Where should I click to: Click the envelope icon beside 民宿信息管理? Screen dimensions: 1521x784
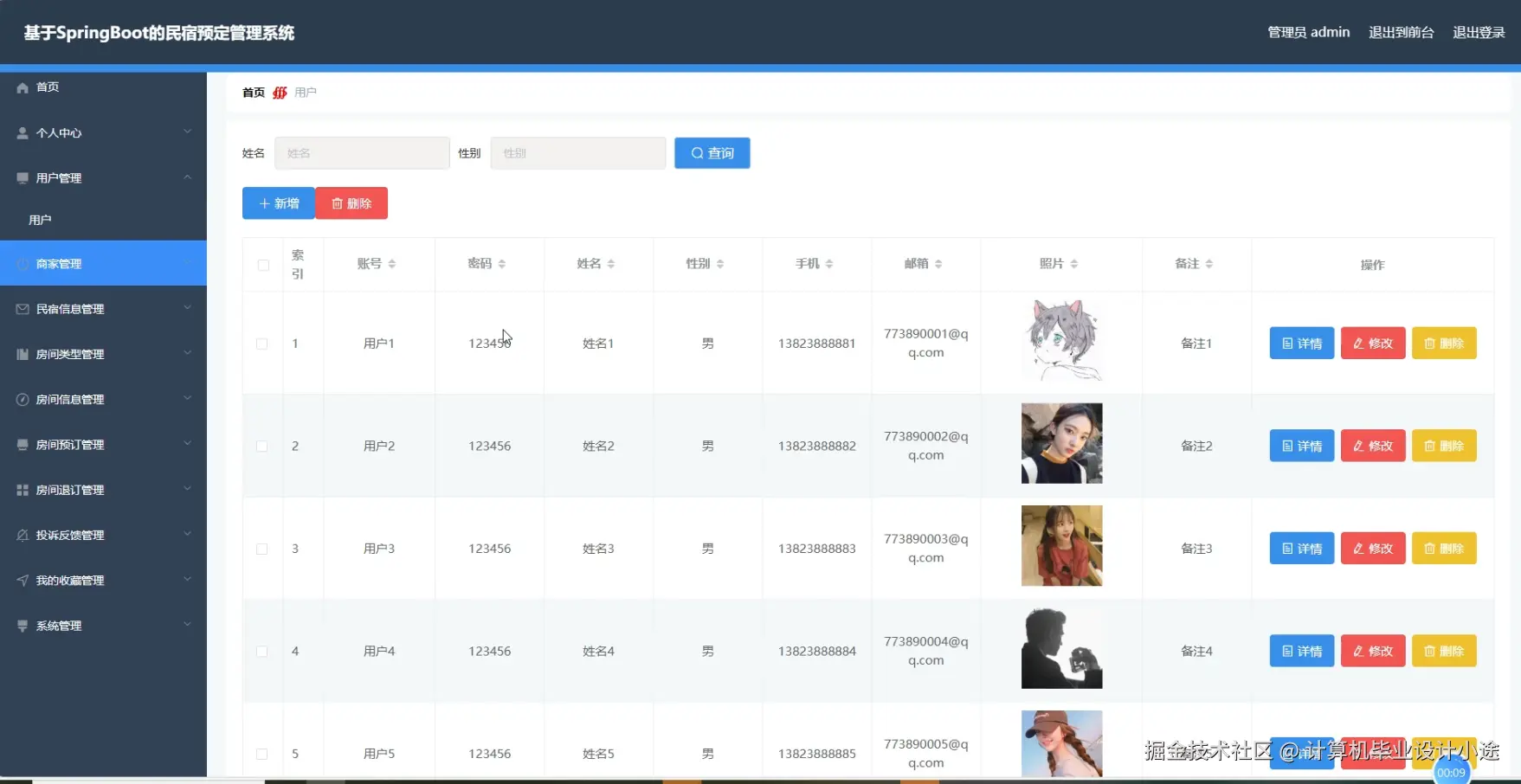pos(23,309)
